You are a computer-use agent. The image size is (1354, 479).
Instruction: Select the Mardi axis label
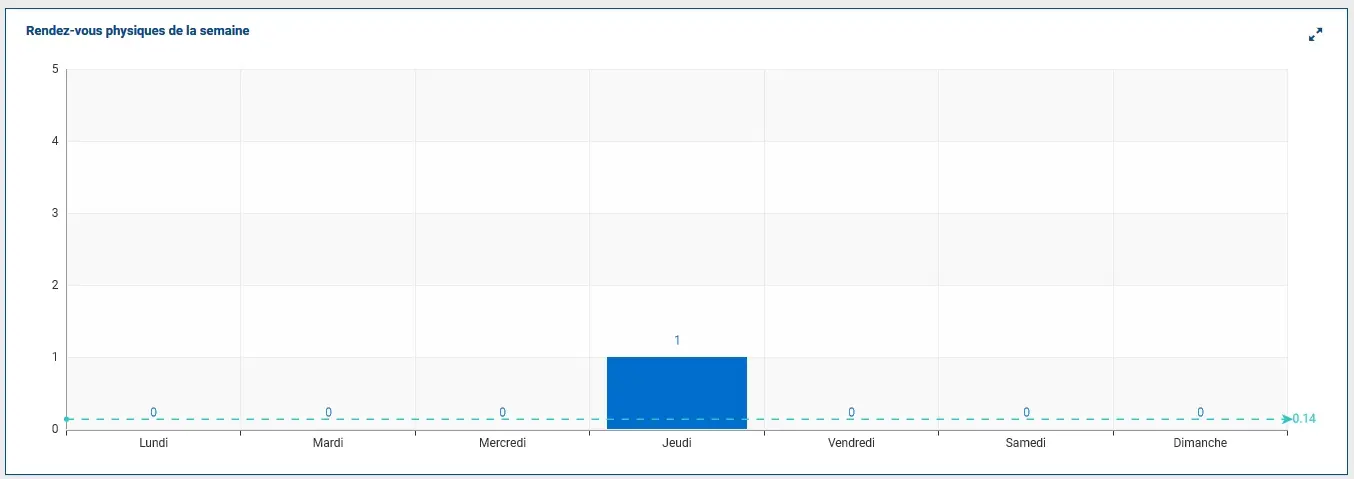pos(328,443)
